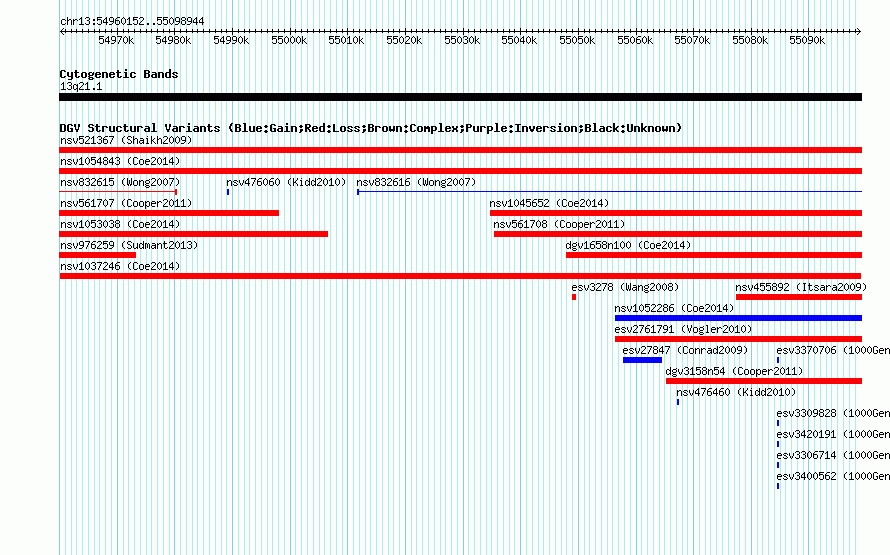Open esv3370706 (1000Gen variant label
Image resolution: width=890 pixels, height=555 pixels.
pos(833,350)
